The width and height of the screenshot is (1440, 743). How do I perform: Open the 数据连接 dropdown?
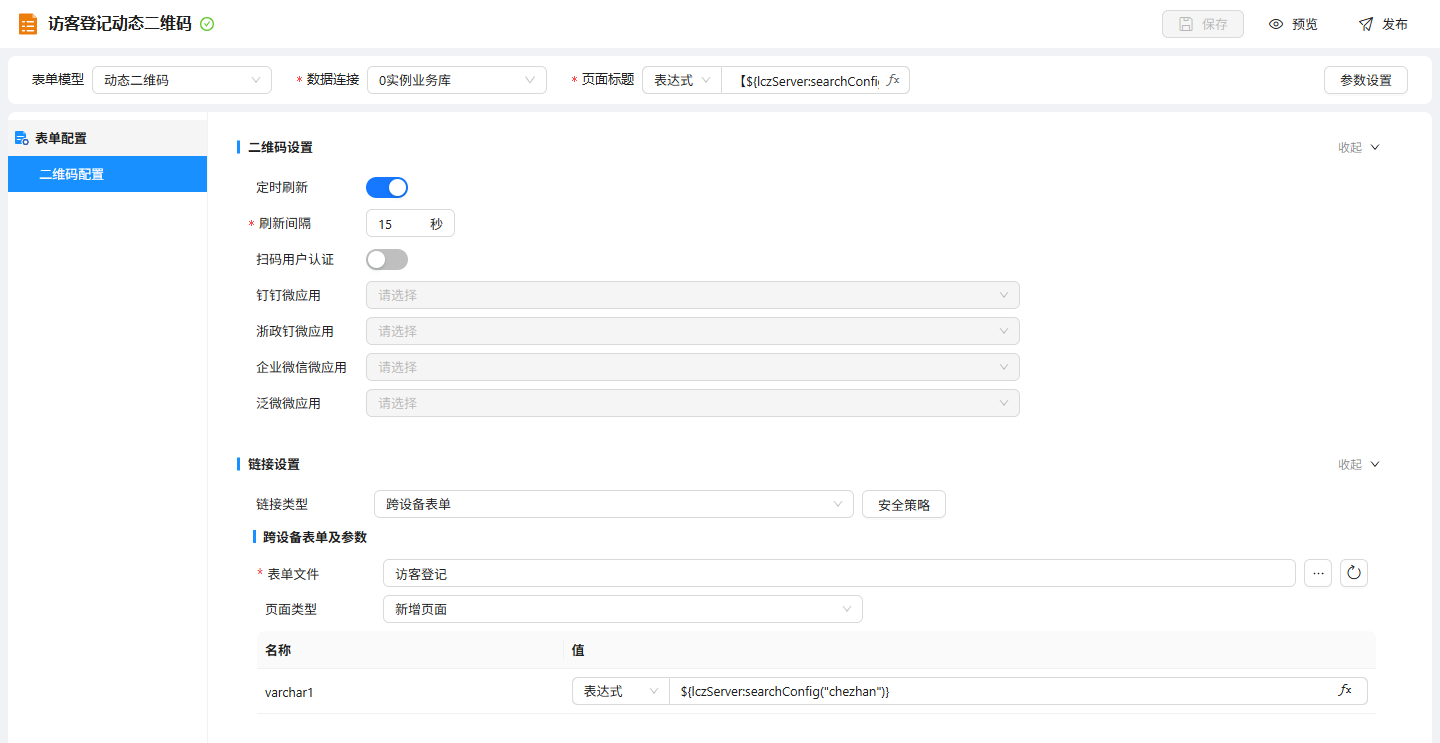[457, 80]
